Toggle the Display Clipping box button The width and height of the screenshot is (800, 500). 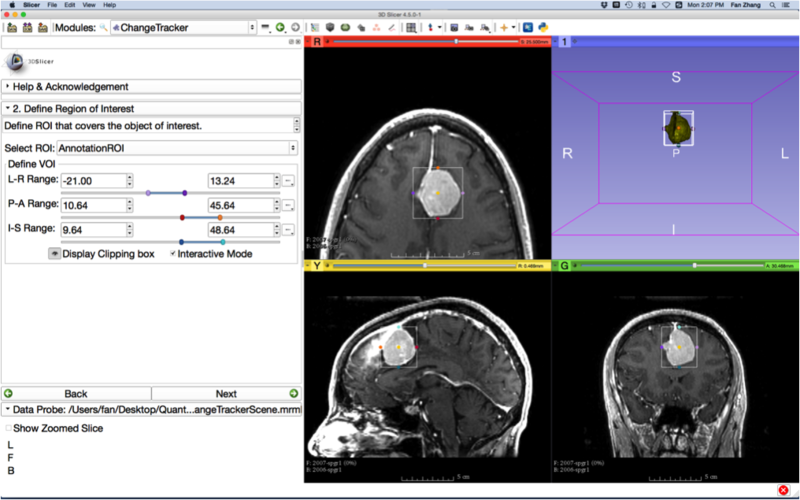55,254
